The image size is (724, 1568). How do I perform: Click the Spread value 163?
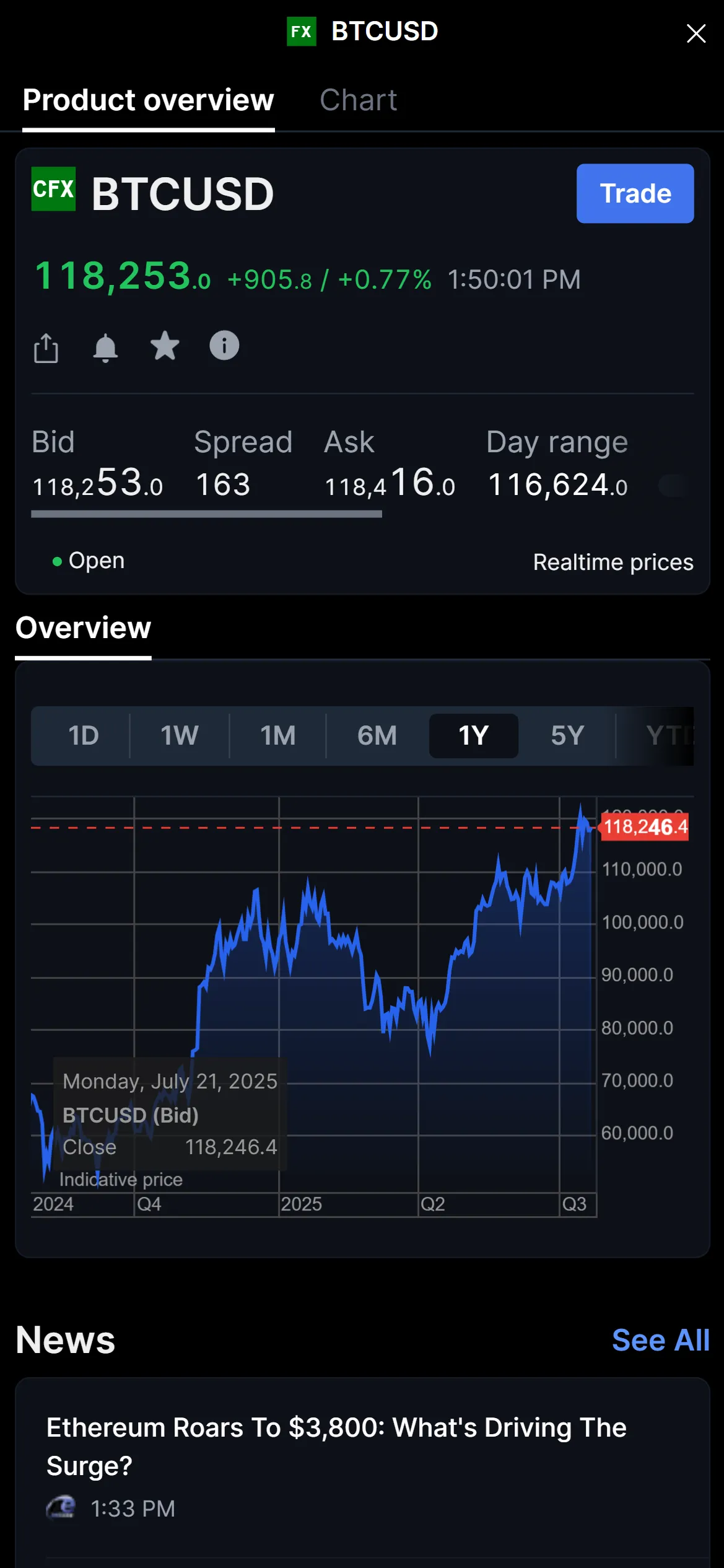(x=223, y=484)
